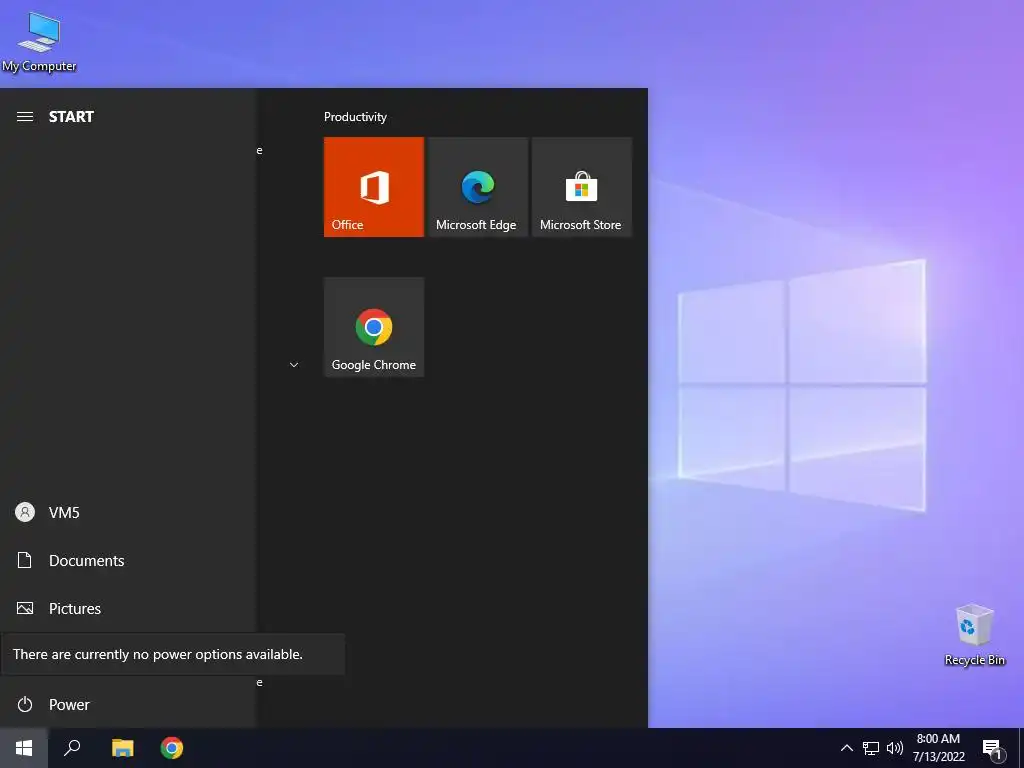Screen dimensions: 1024x768
Task: Select the My Computer desktop icon
Action: pyautogui.click(x=39, y=42)
